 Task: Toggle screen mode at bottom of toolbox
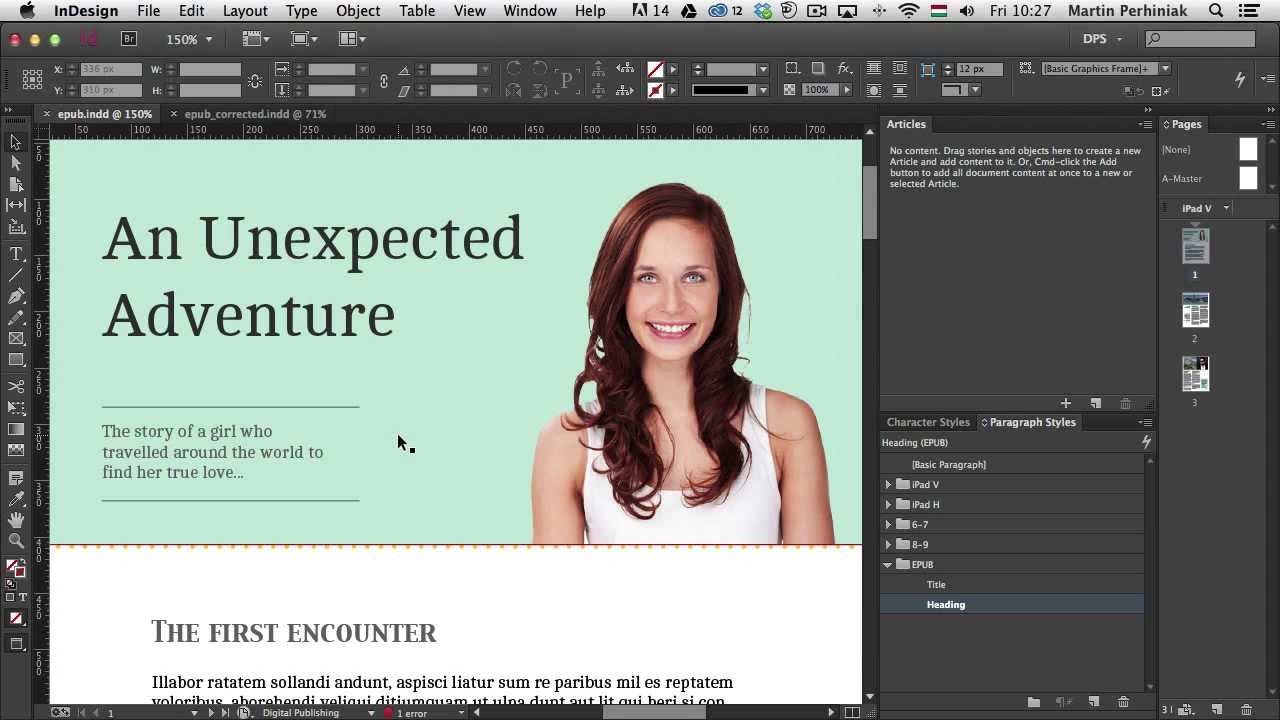16,645
